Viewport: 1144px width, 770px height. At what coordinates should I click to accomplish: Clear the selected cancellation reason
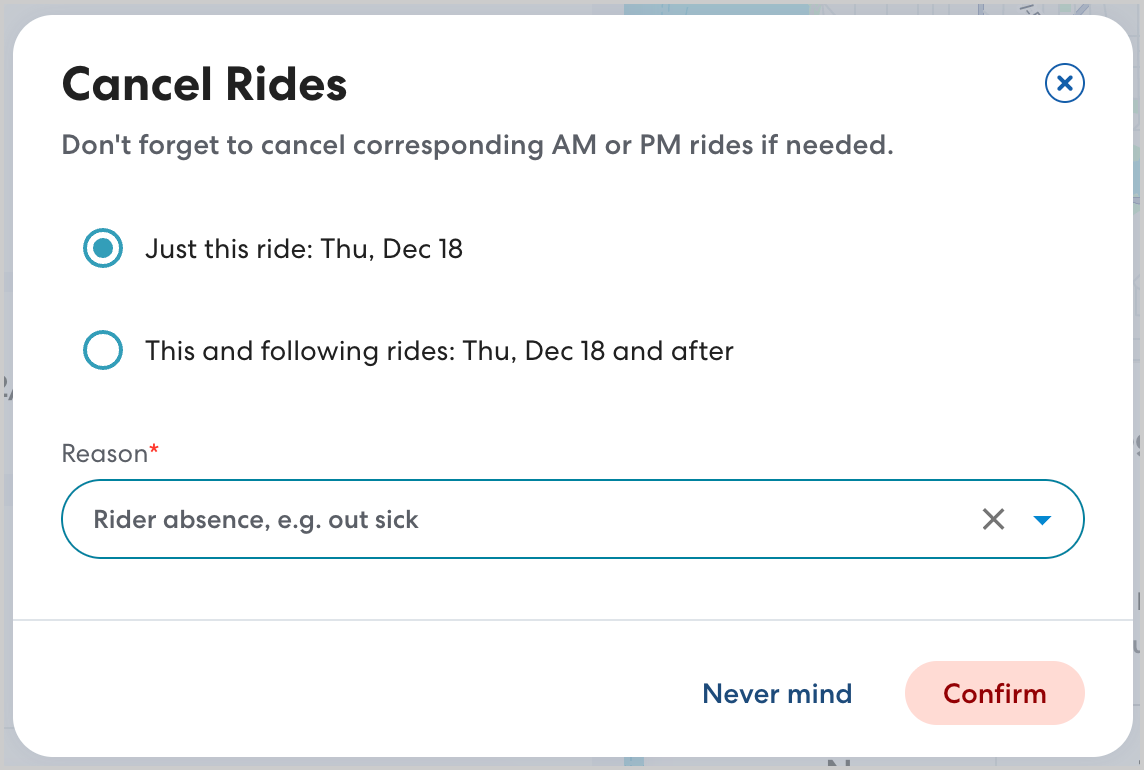coord(993,519)
